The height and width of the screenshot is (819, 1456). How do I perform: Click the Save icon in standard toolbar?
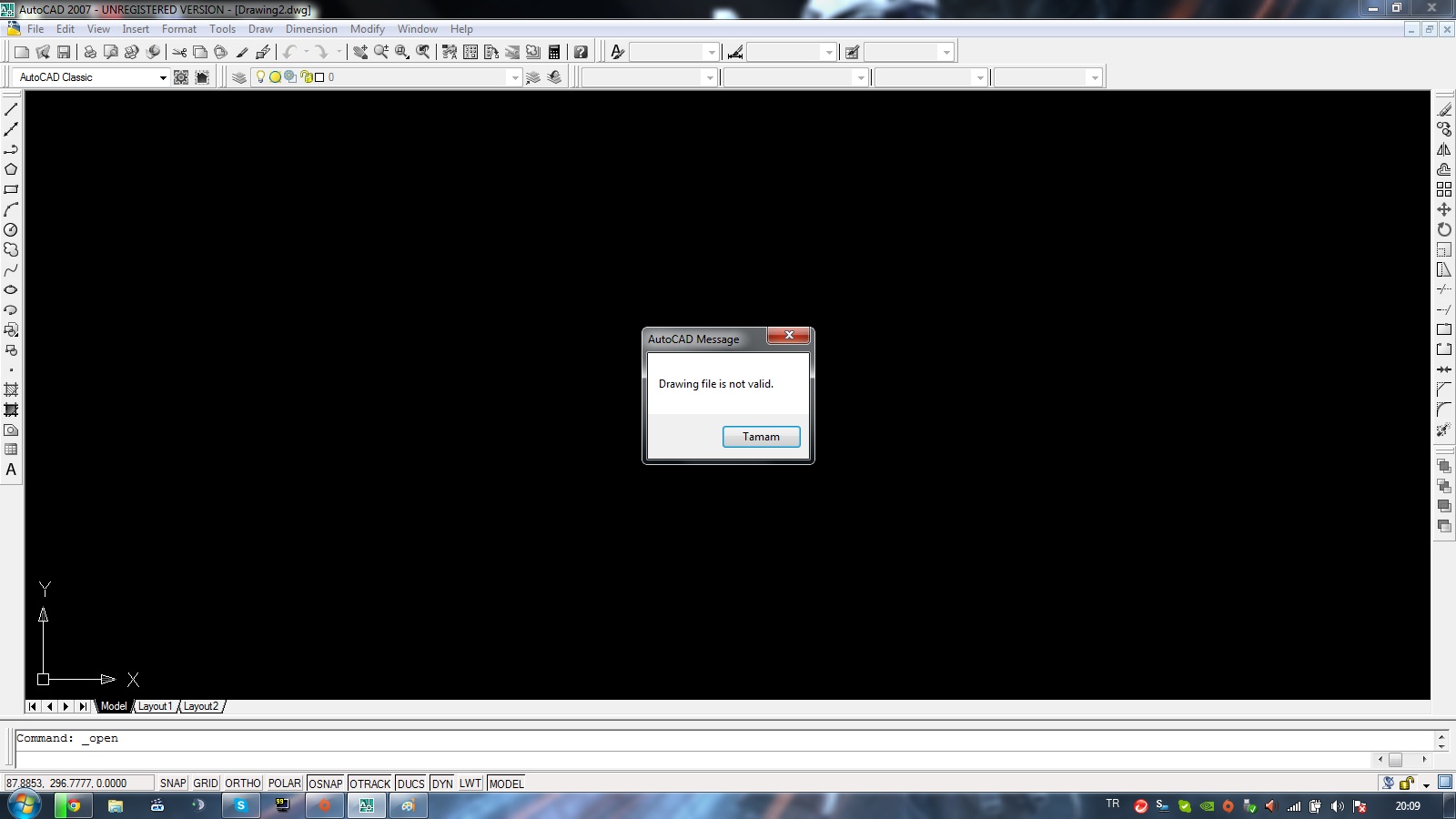pos(64,52)
